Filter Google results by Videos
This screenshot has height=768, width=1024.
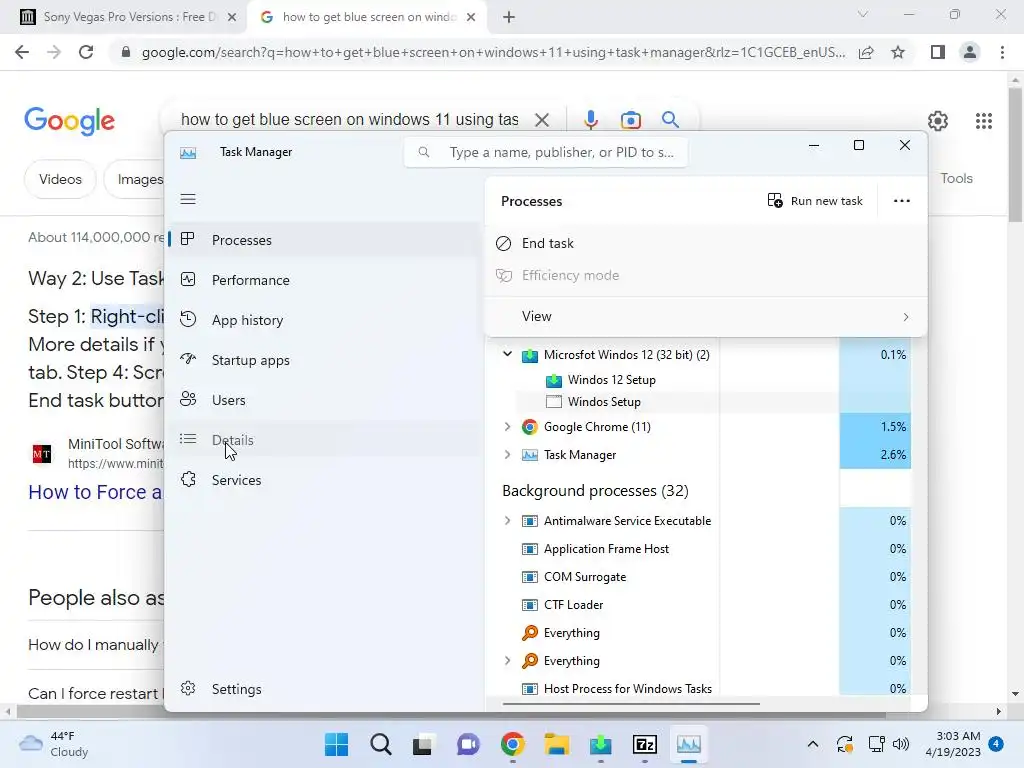tap(60, 179)
